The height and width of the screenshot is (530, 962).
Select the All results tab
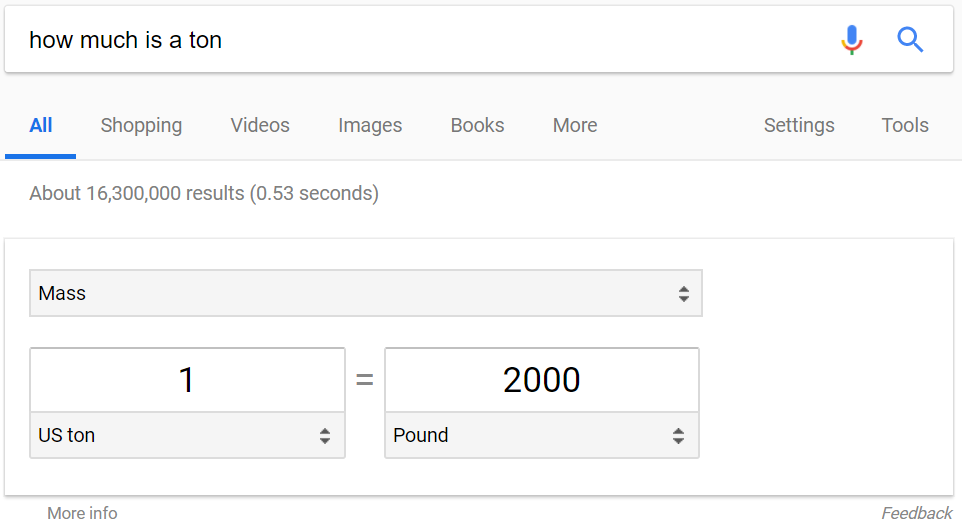40,125
